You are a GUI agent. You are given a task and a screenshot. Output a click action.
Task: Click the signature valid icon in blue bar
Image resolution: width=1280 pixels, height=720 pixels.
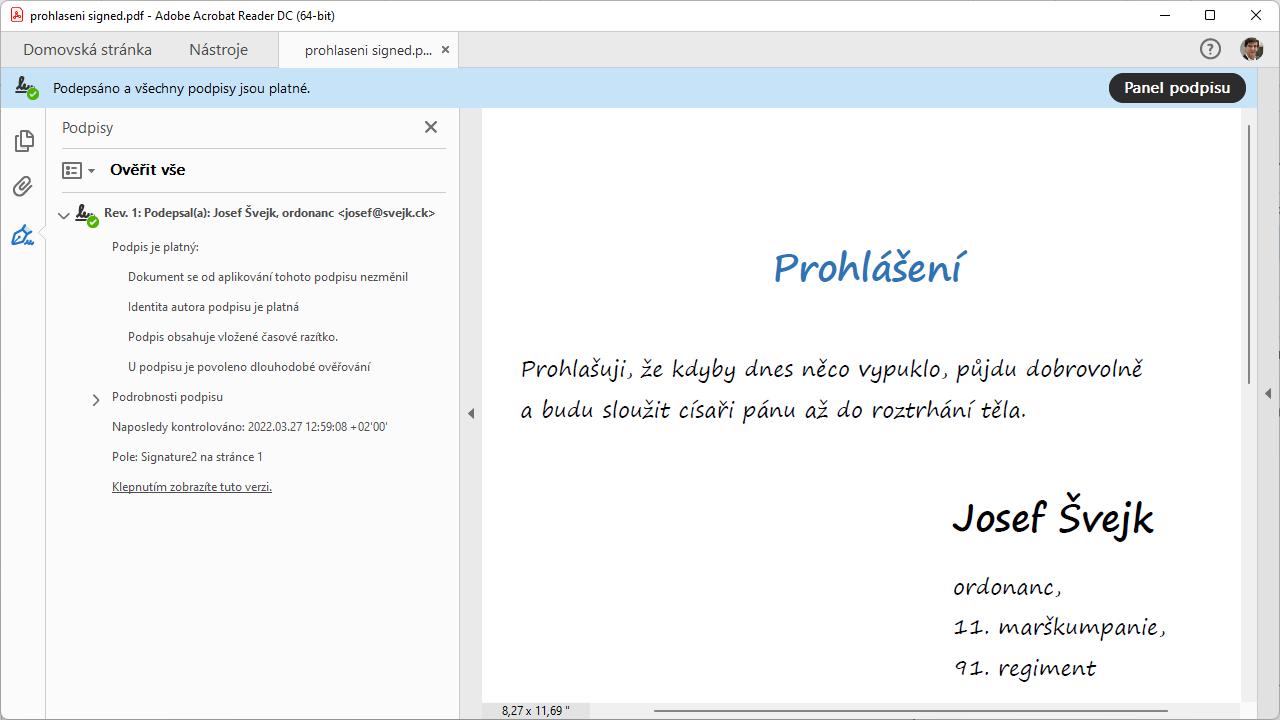[x=27, y=88]
